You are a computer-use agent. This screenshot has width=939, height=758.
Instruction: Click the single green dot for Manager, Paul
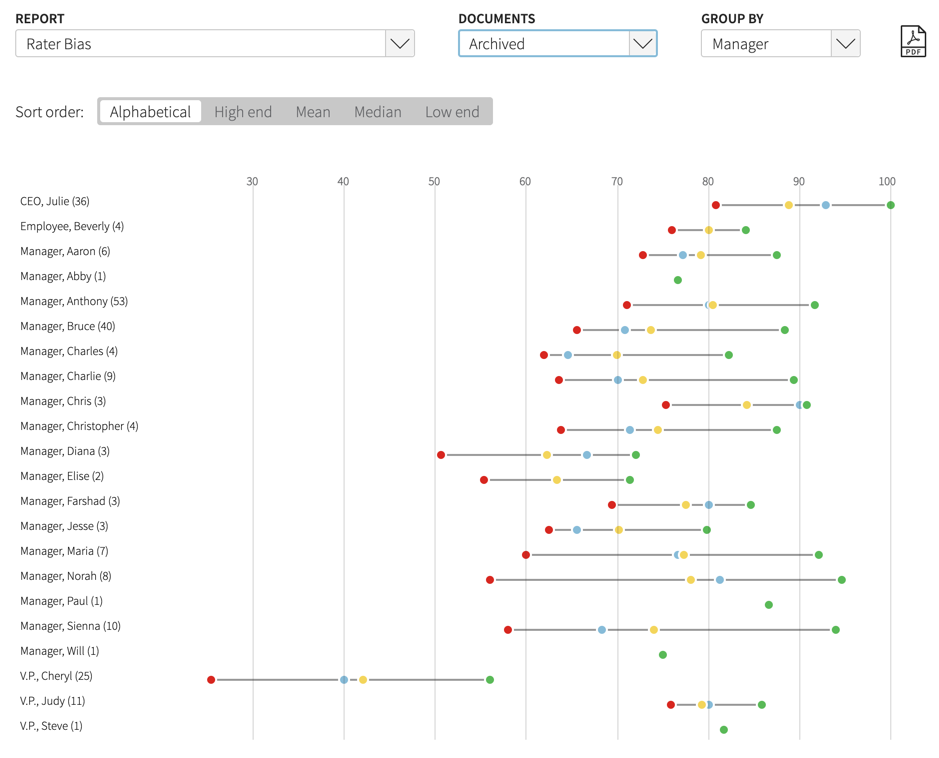coord(768,604)
